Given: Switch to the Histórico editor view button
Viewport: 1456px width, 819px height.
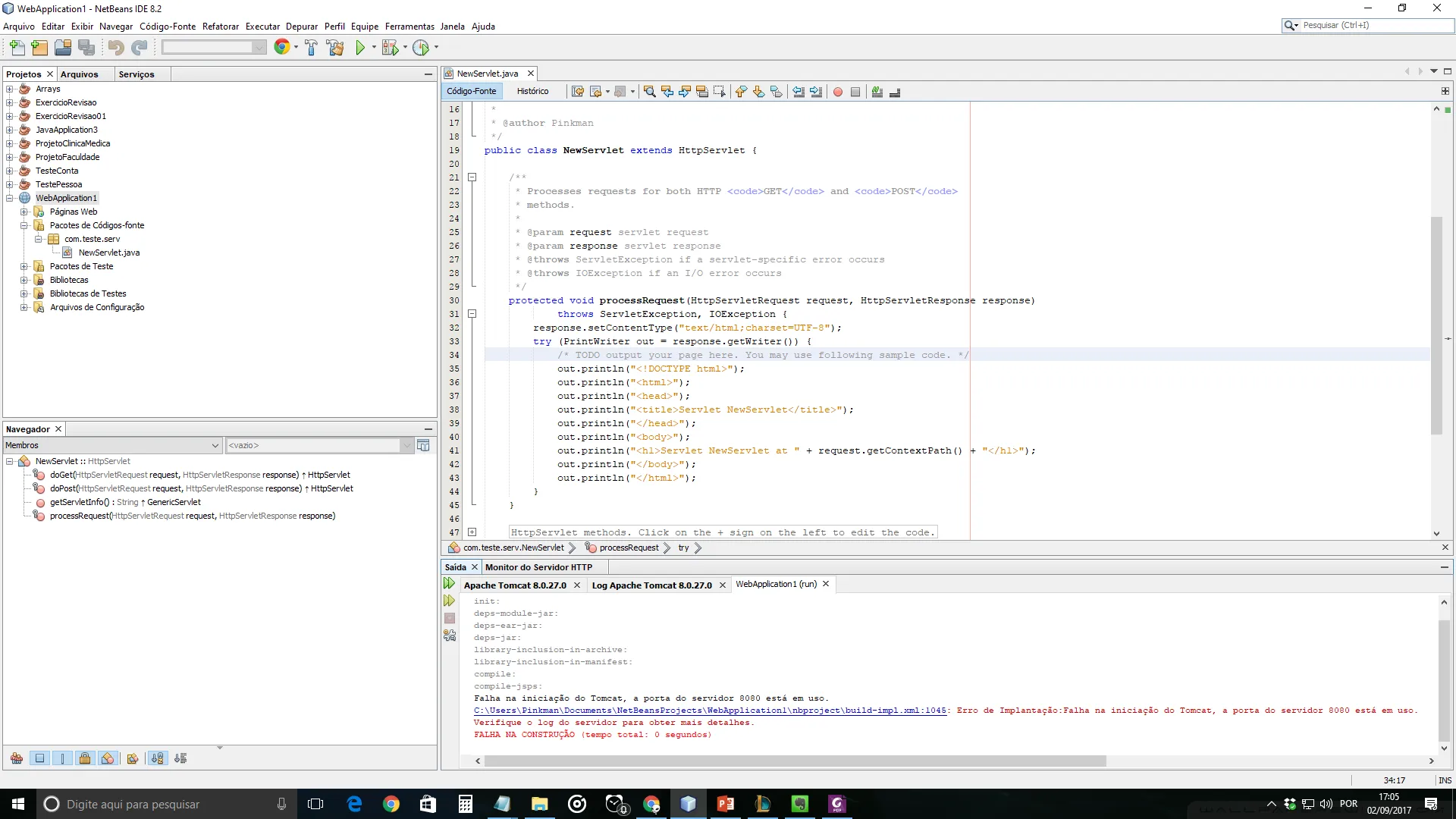Looking at the screenshot, I should [532, 91].
